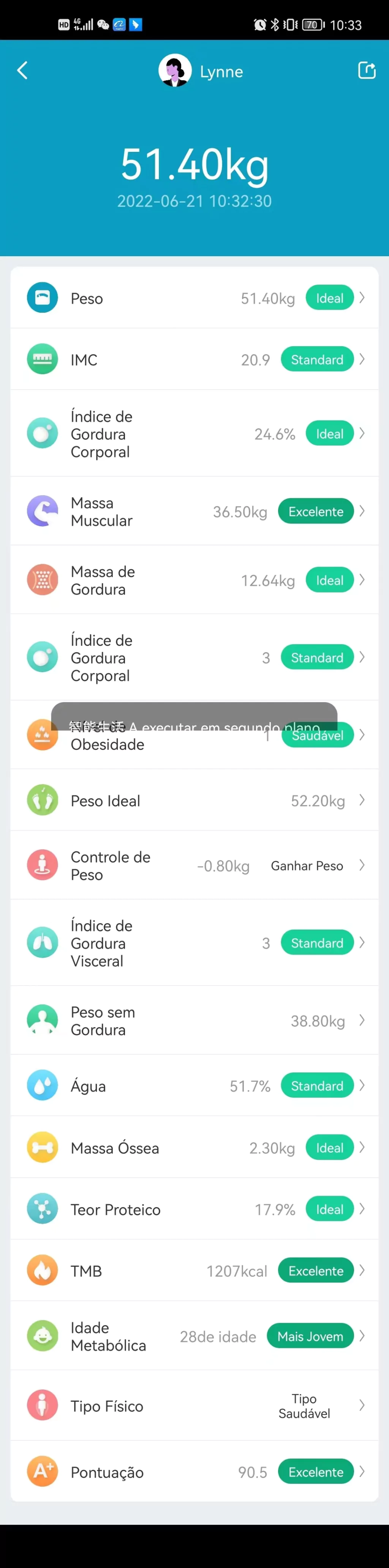Tap the Peso Ideal footprints icon
Viewport: 389px width, 1568px height.
click(x=43, y=801)
